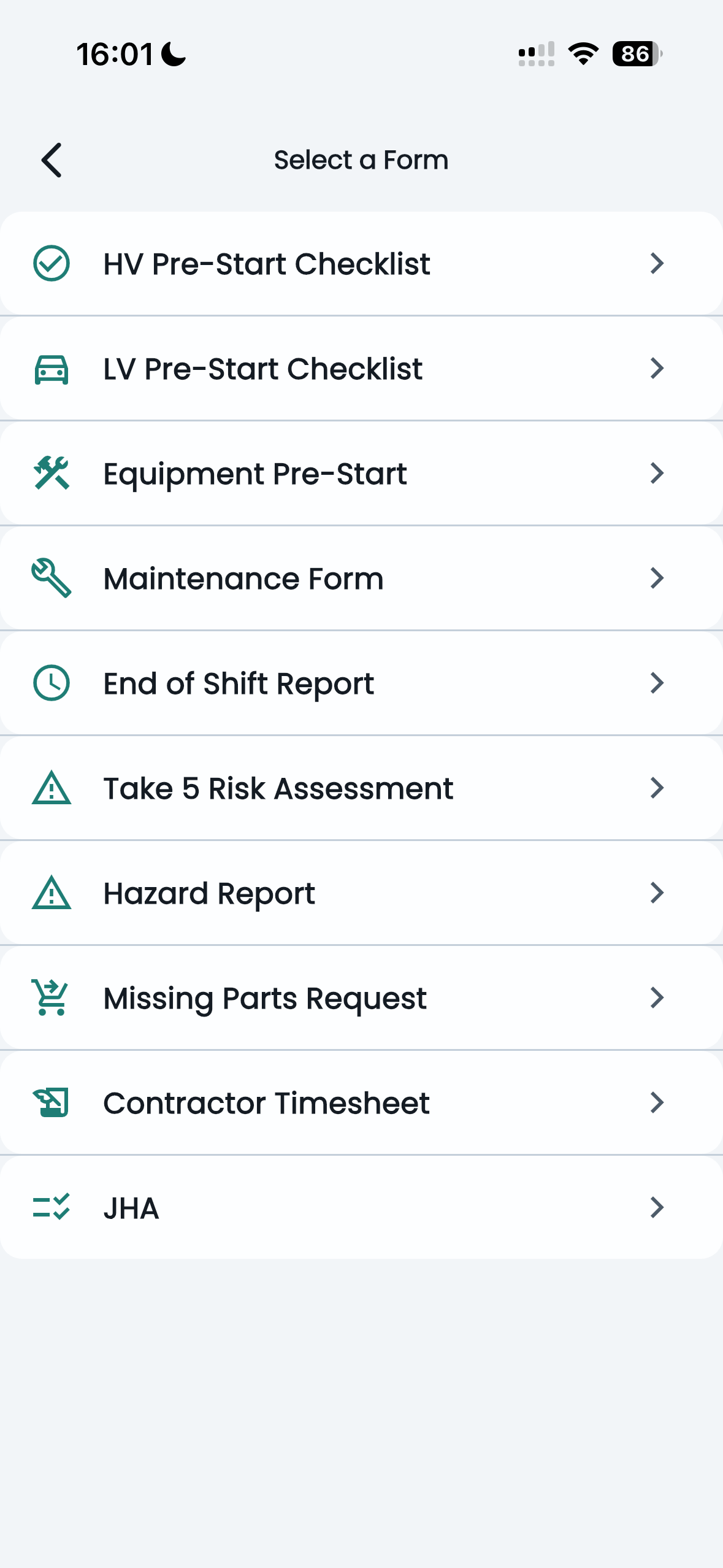Select the checklist icon next to JHA
Viewport: 723px width, 1568px height.
(x=52, y=1207)
